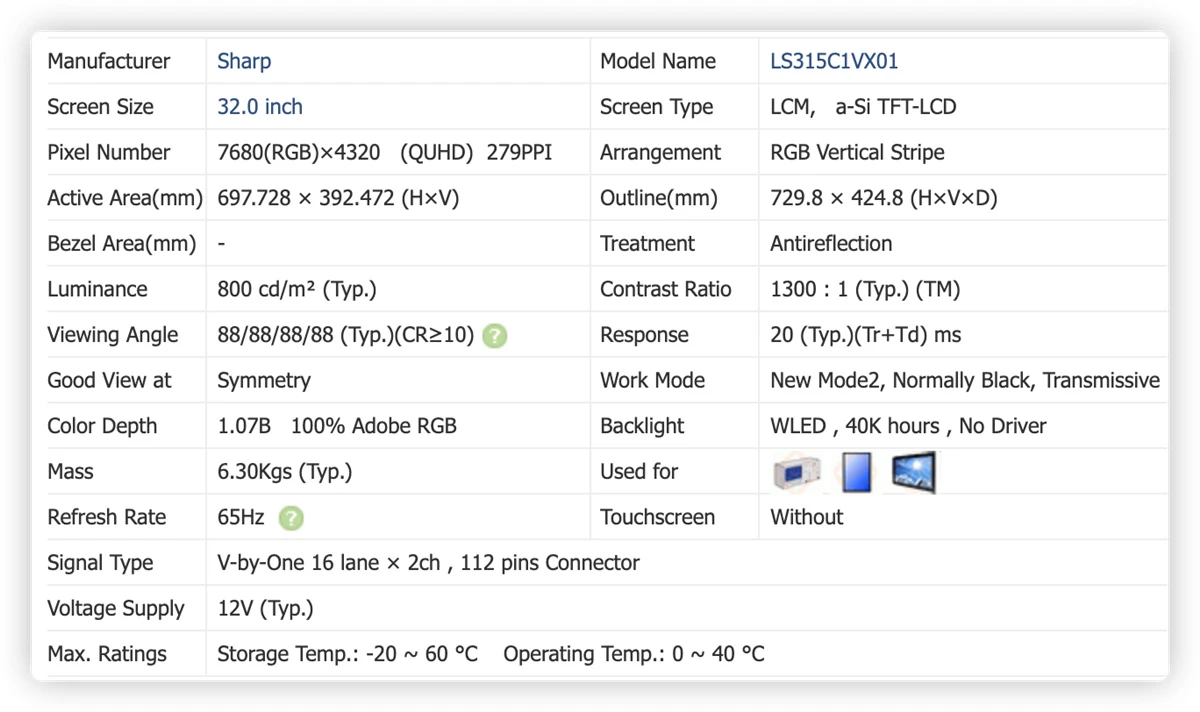Select the response value 20 (Typ.)(Tr+Td) ms
This screenshot has height=712, width=1200.
[866, 335]
